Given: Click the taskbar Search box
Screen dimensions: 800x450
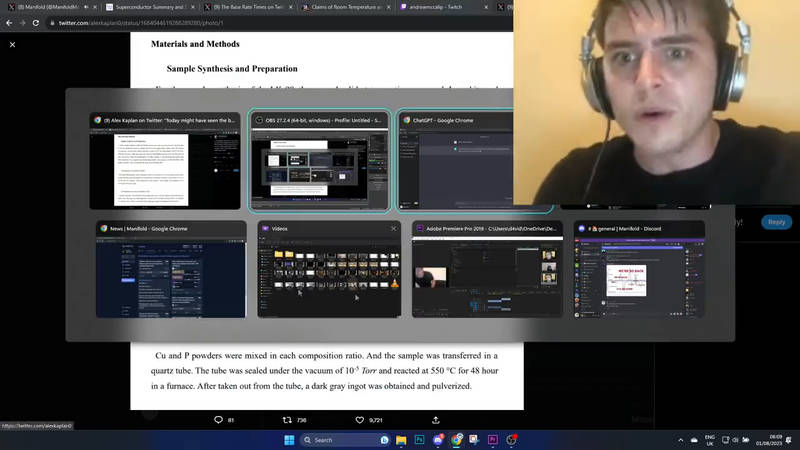Looking at the screenshot, I should (345, 440).
